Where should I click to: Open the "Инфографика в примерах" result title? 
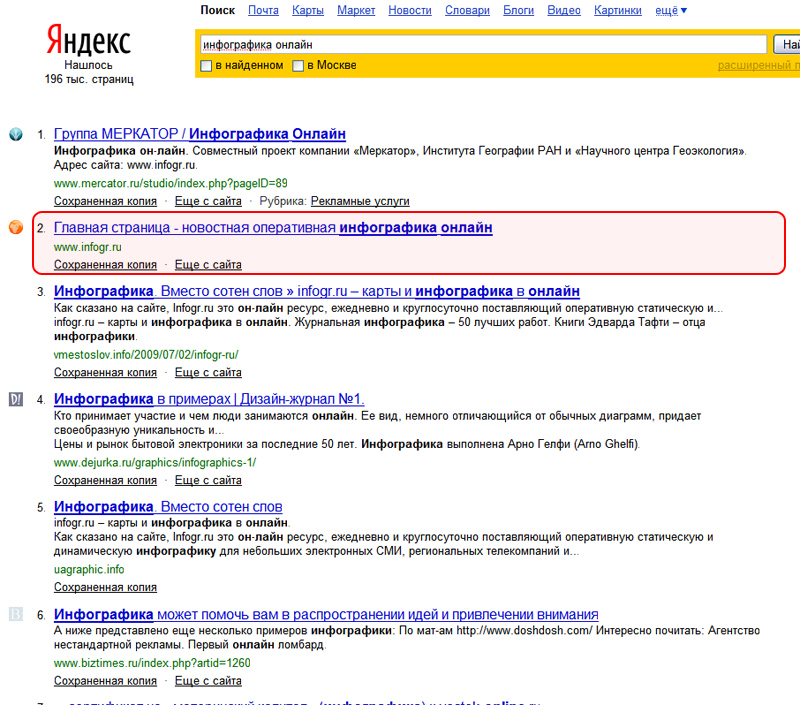[x=209, y=399]
